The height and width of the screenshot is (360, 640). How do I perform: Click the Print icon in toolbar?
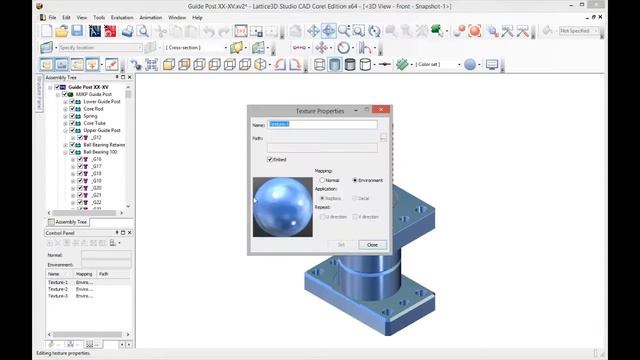tap(127, 31)
